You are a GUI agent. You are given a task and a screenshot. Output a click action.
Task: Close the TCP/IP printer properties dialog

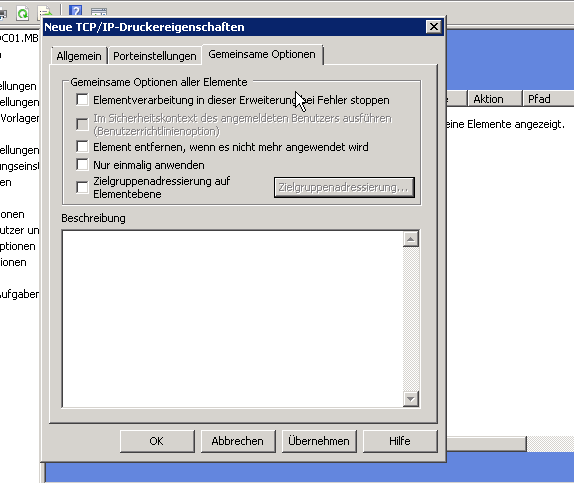point(434,27)
